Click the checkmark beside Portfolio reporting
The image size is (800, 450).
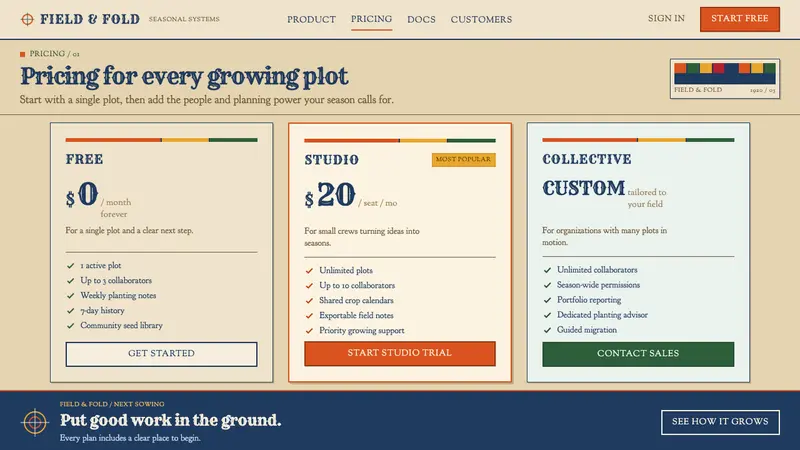(x=547, y=300)
